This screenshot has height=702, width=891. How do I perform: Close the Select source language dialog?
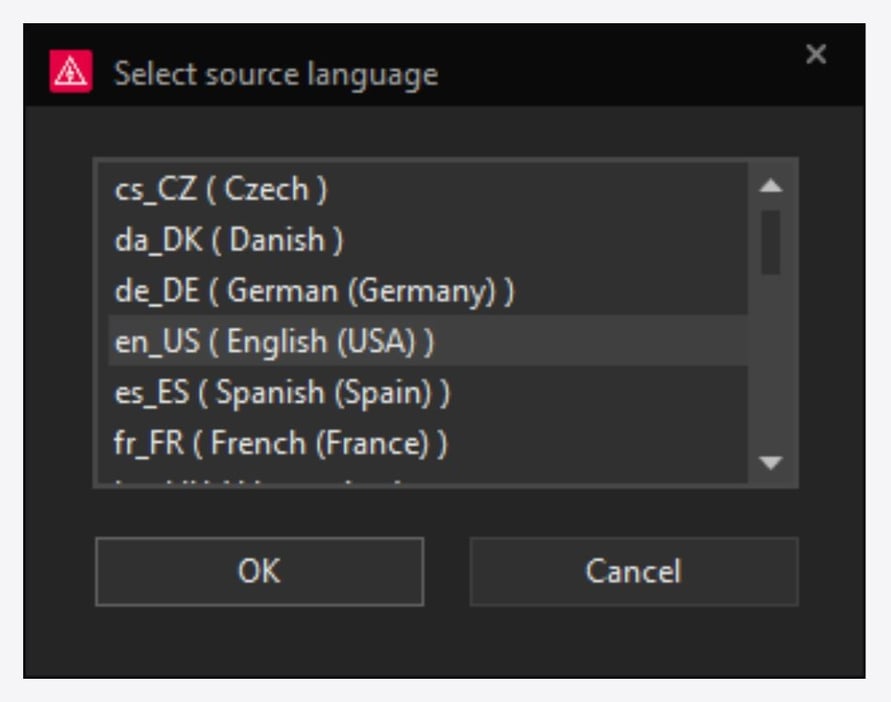tap(815, 55)
